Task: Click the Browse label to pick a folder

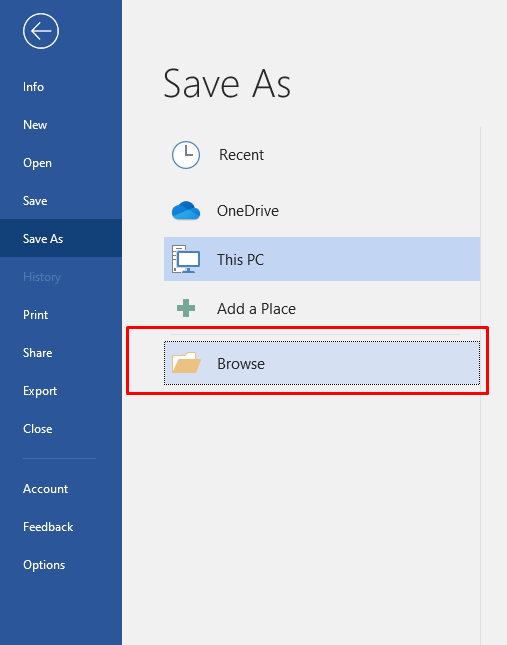Action: [241, 364]
